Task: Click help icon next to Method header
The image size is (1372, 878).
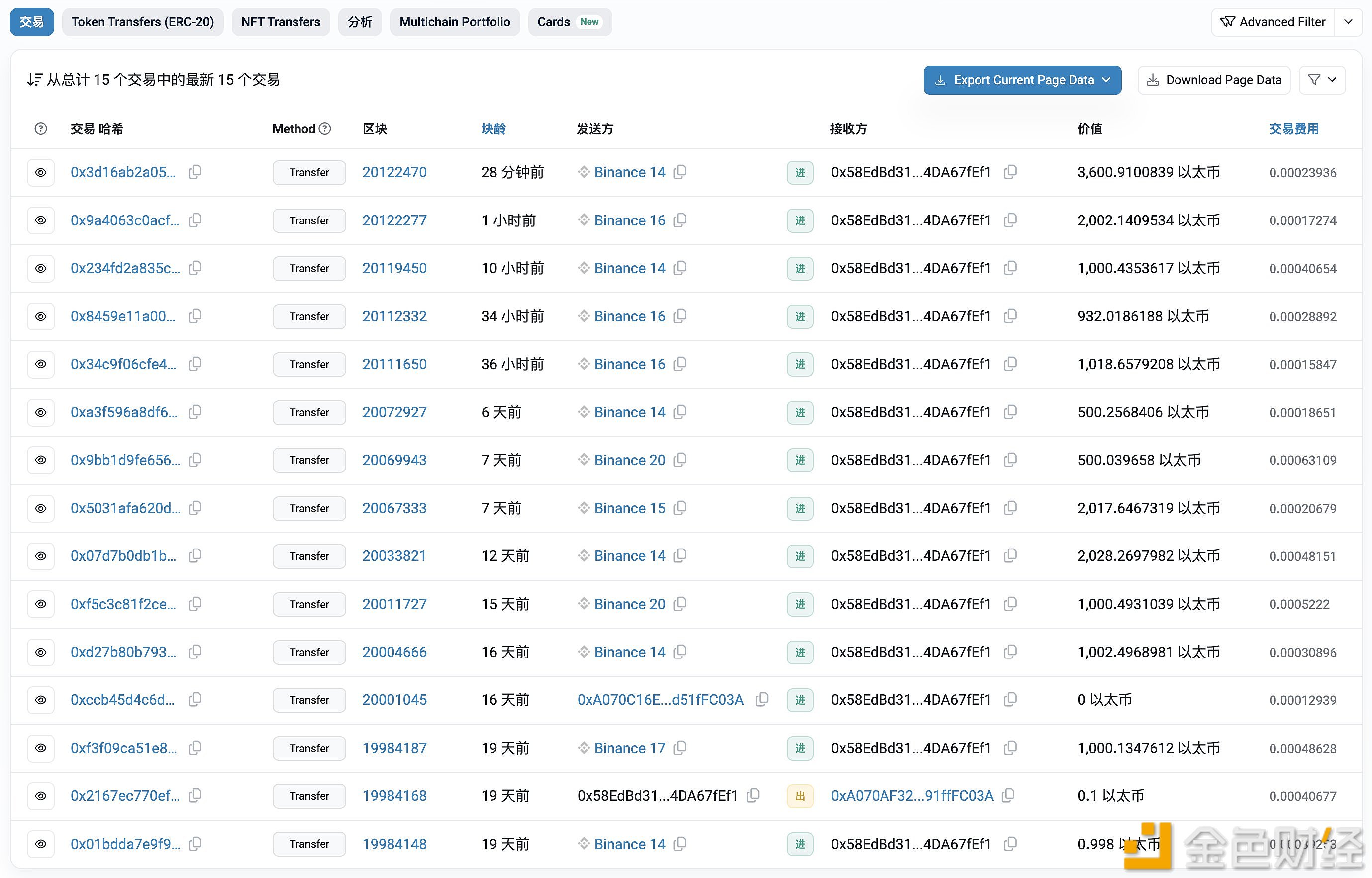Action: tap(325, 129)
